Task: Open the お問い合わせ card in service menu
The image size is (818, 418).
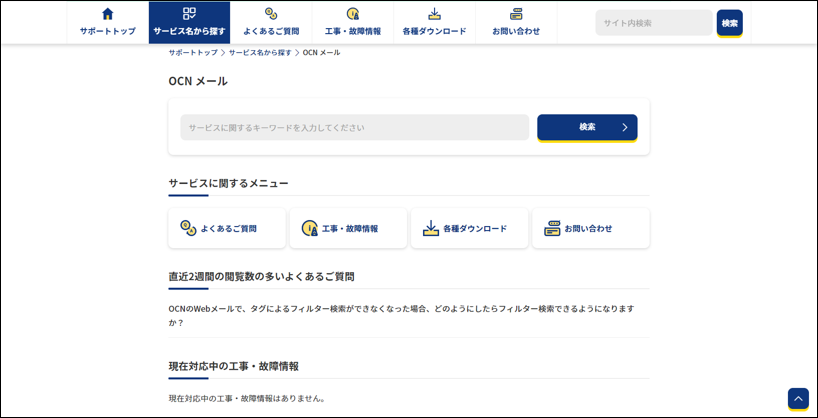Action: point(590,228)
